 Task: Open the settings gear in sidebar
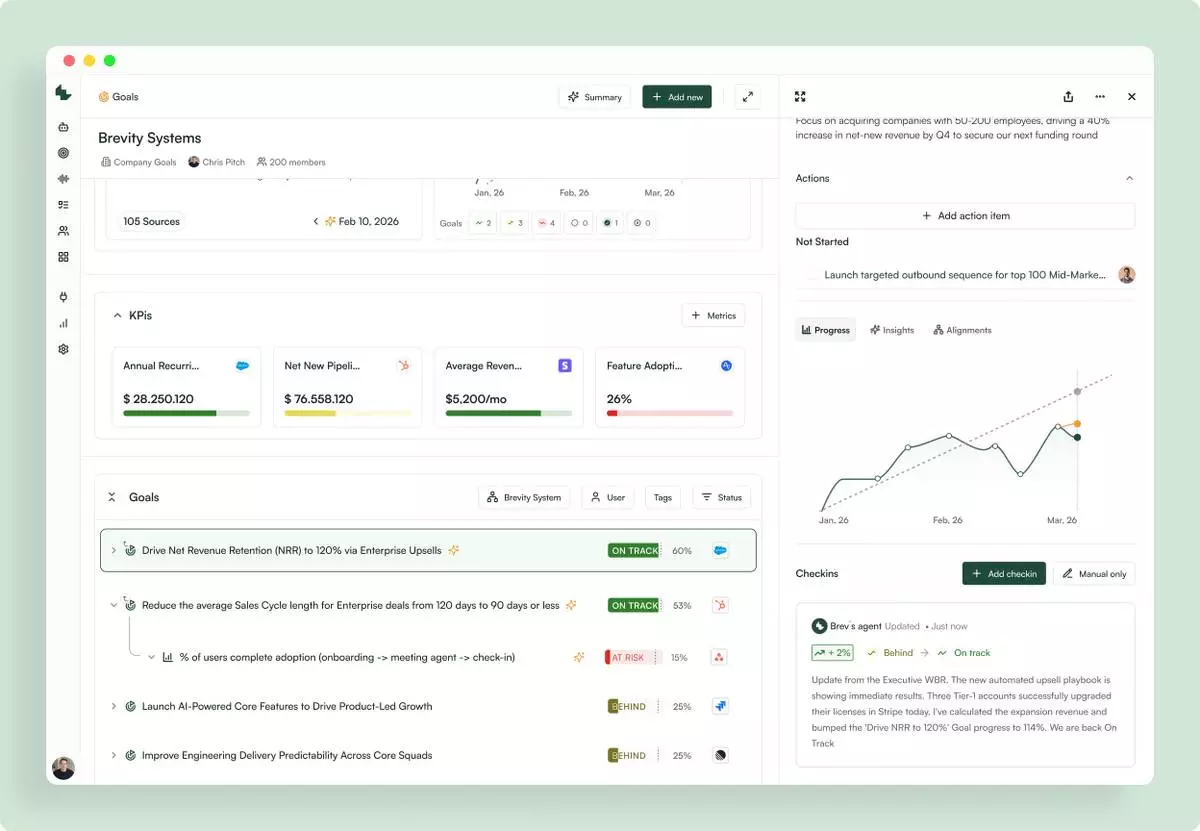(63, 349)
